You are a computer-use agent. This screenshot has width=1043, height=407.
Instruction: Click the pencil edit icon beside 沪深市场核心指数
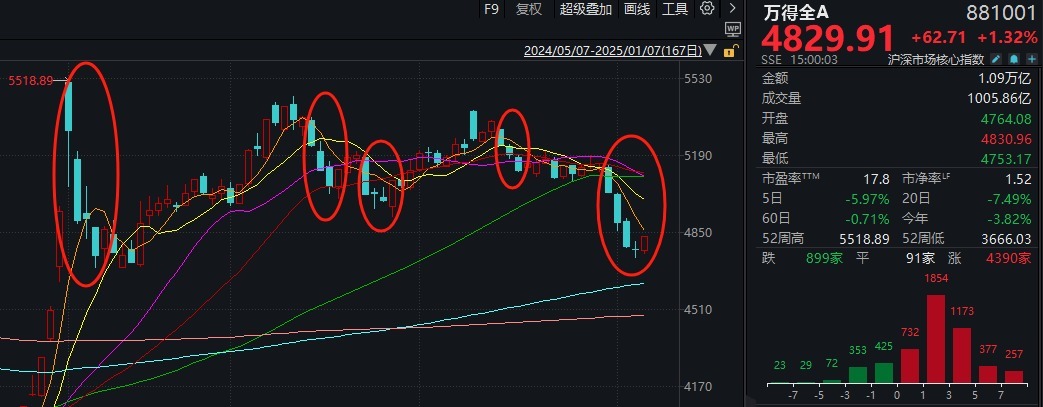pos(996,59)
